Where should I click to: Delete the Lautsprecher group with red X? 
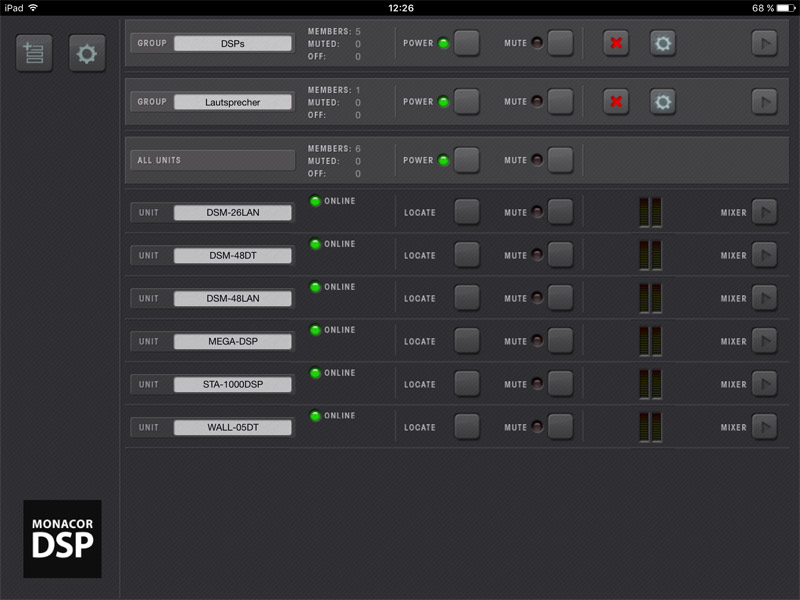point(616,102)
